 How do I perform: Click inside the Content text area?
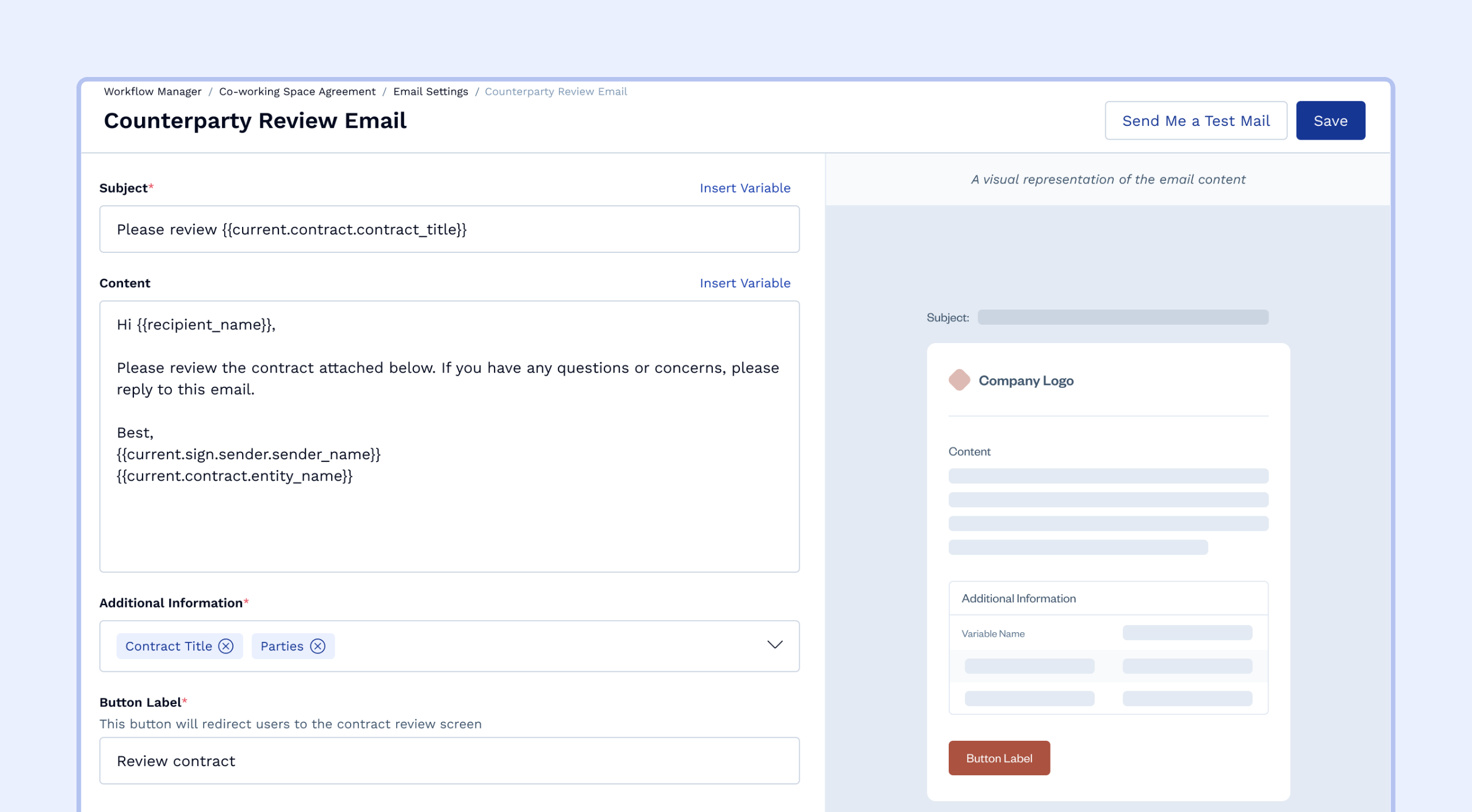448,517
